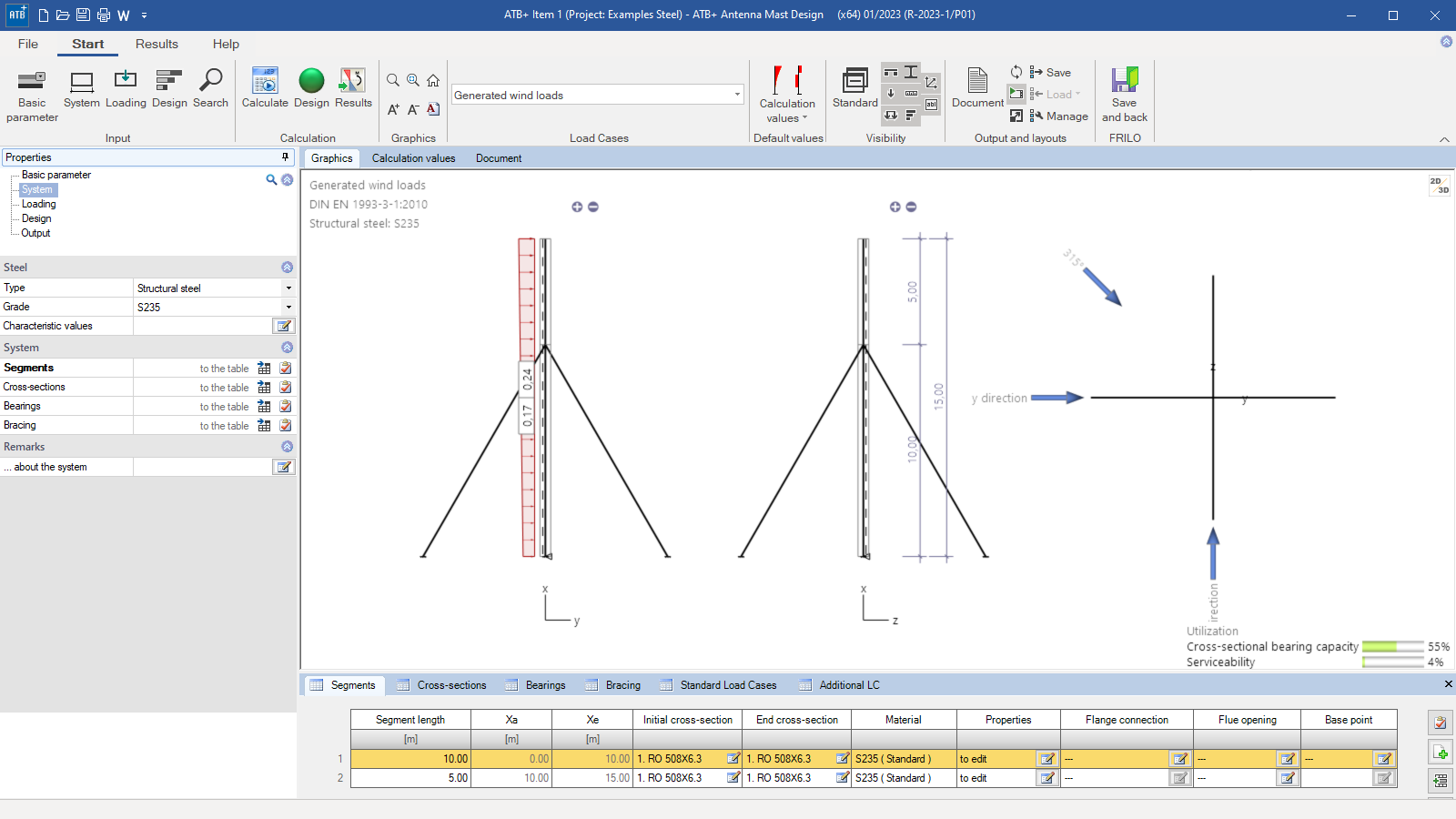1456x819 pixels.
Task: Click Save layout button
Action: click(1050, 72)
